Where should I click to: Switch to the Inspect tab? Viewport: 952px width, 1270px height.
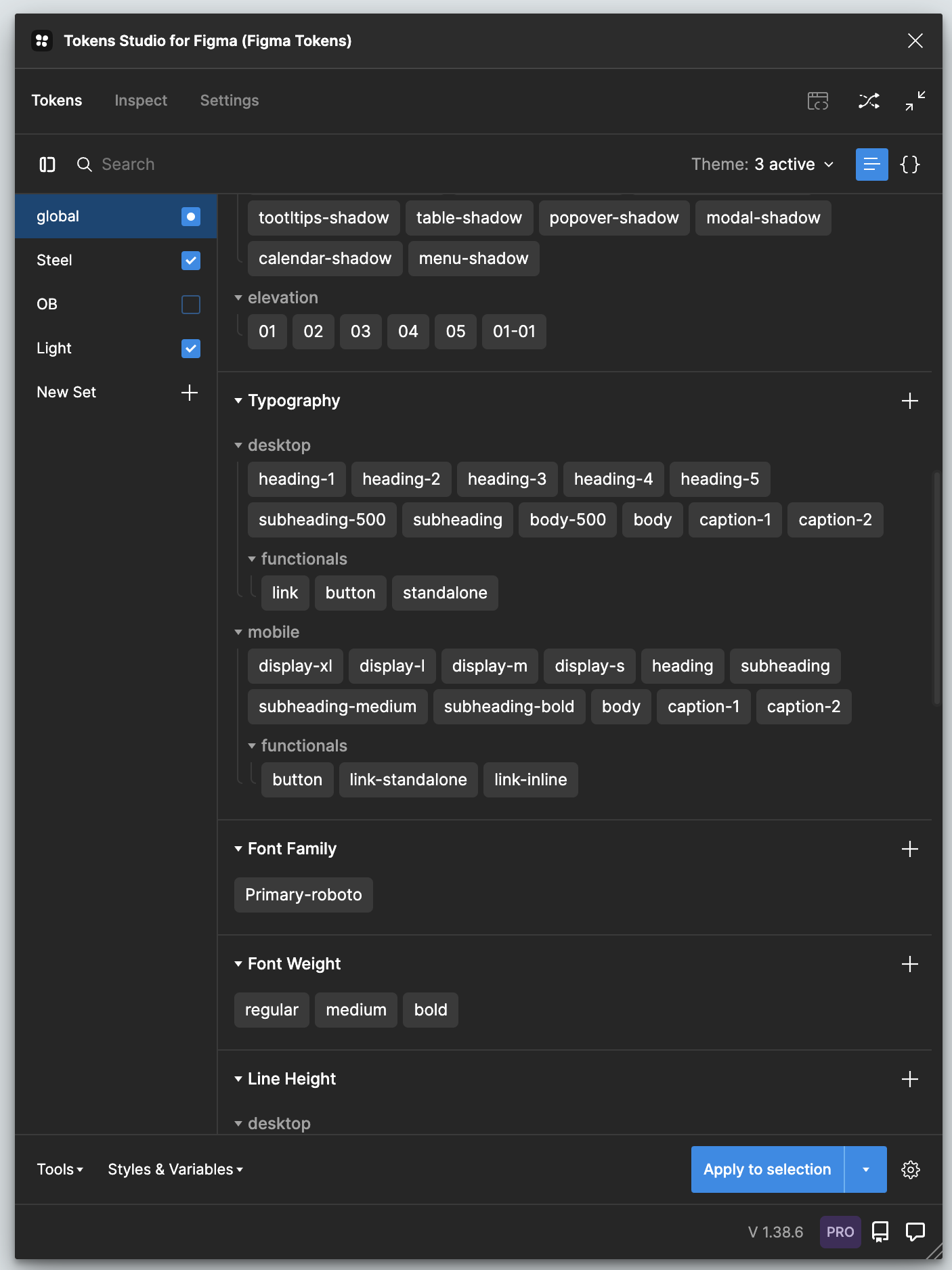[141, 101]
